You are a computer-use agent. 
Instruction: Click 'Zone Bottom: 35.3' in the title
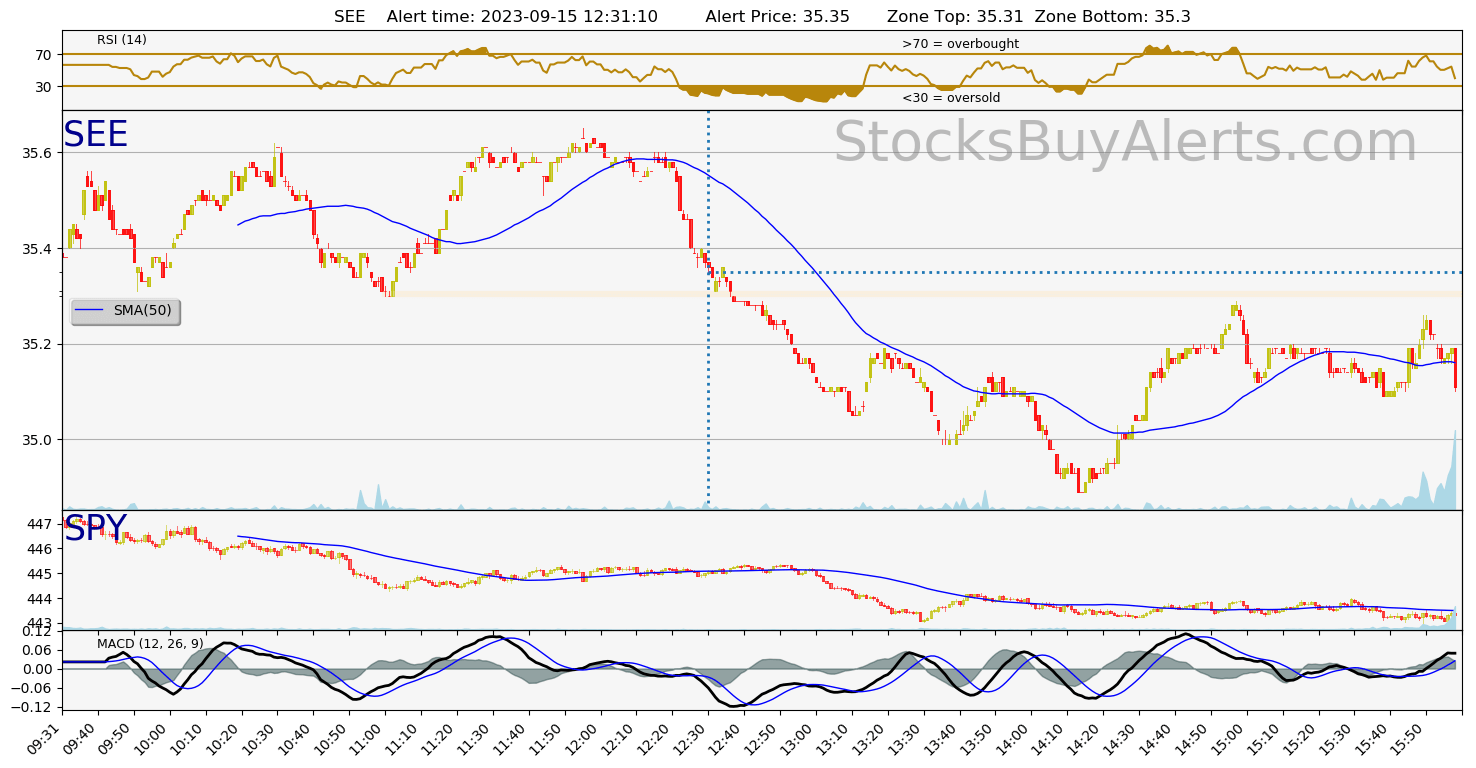1113,16
